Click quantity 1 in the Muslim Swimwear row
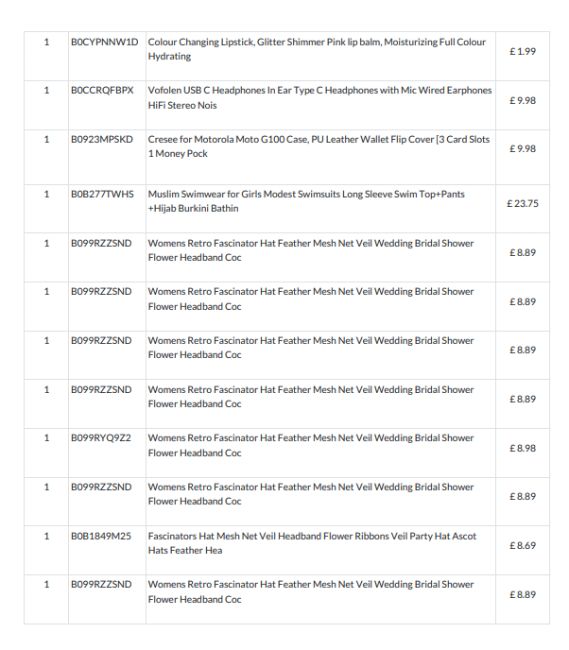569x650 pixels. tap(46, 194)
